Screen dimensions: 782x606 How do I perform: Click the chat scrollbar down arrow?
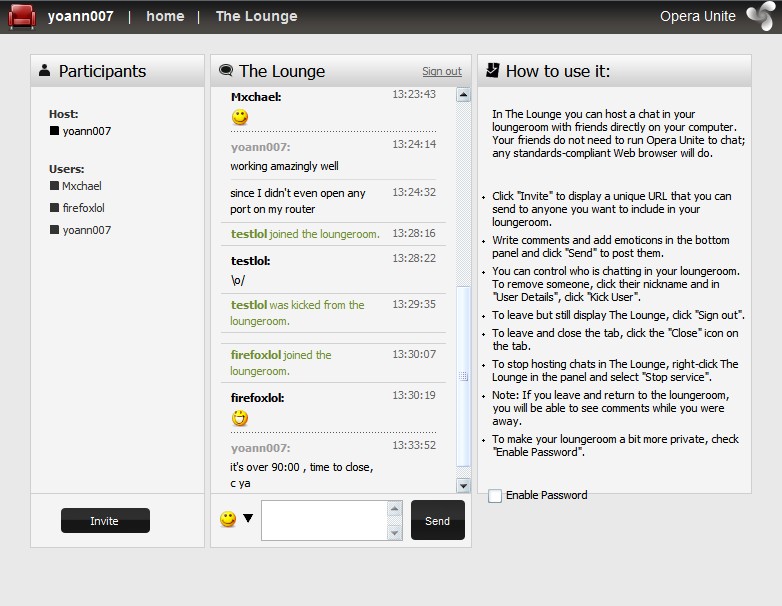463,485
